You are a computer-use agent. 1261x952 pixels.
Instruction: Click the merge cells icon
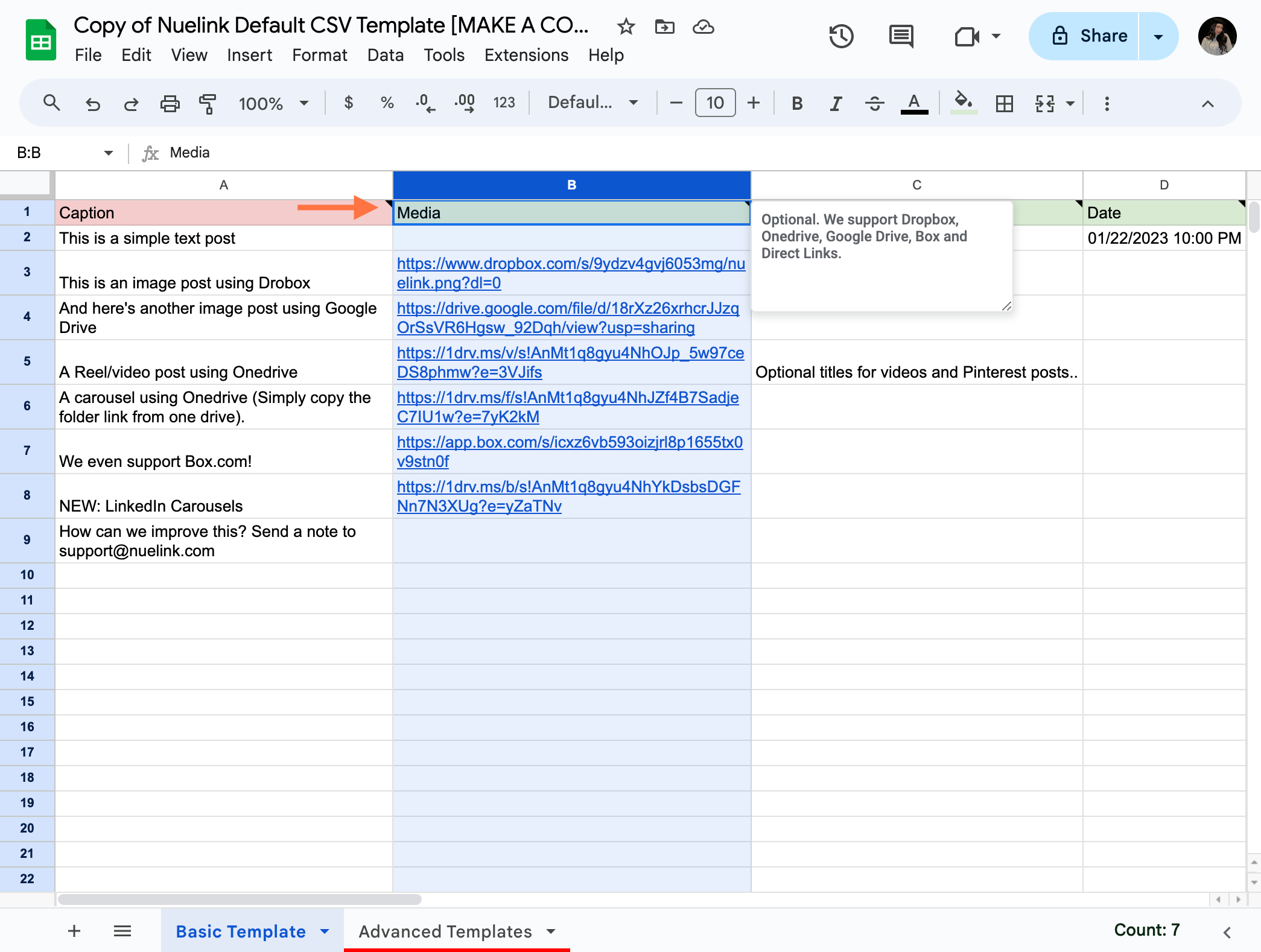[1044, 103]
